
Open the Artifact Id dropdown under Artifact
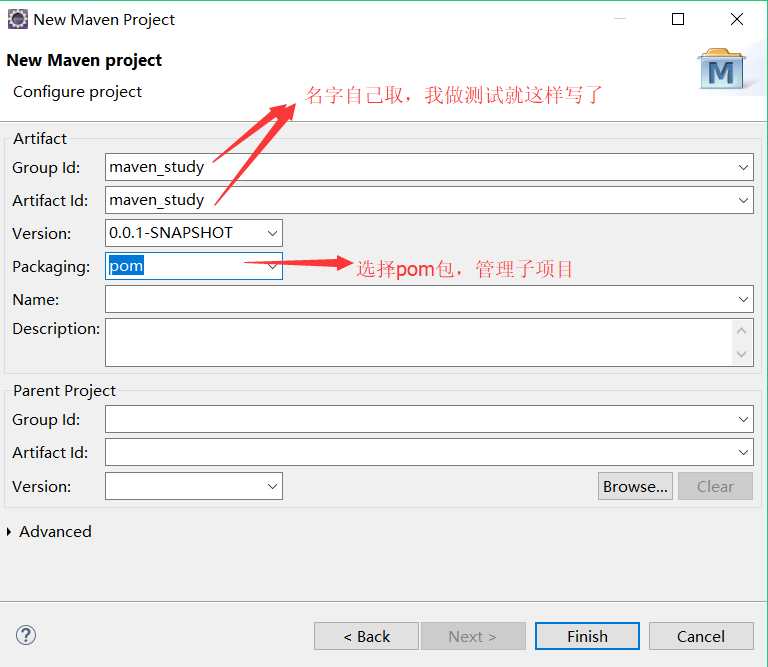pos(743,200)
